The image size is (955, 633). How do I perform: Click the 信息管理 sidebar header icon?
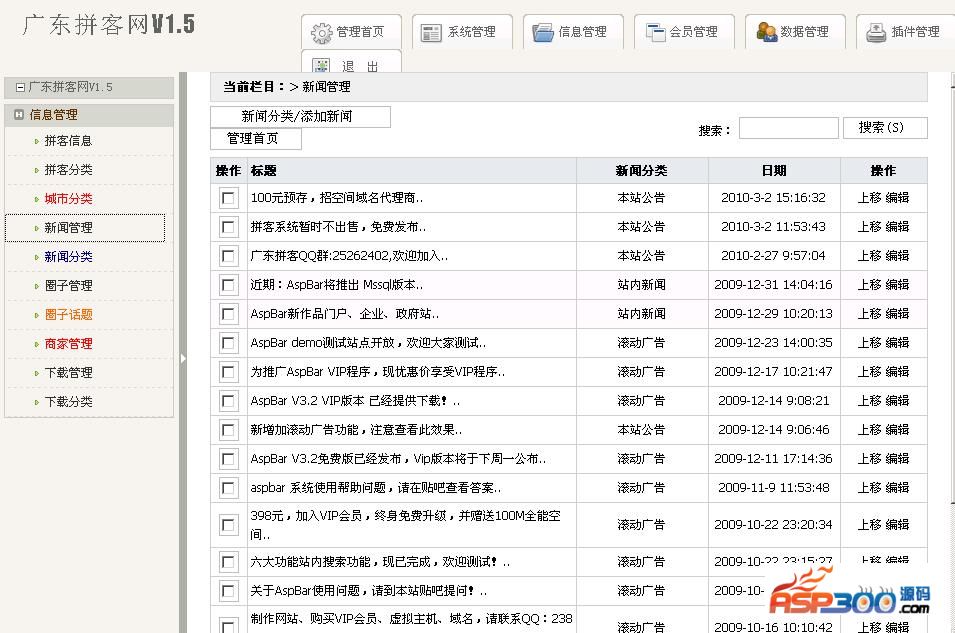coord(19,115)
